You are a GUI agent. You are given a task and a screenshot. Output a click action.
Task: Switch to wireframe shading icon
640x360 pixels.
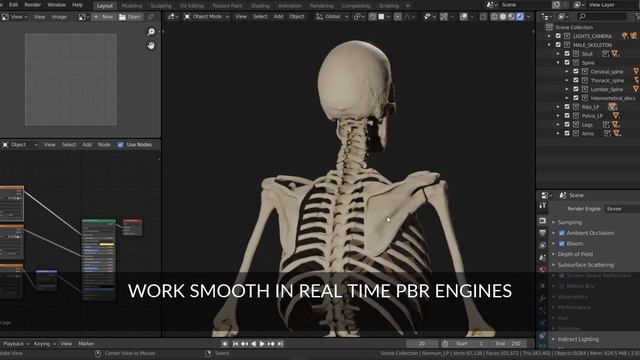pyautogui.click(x=494, y=17)
